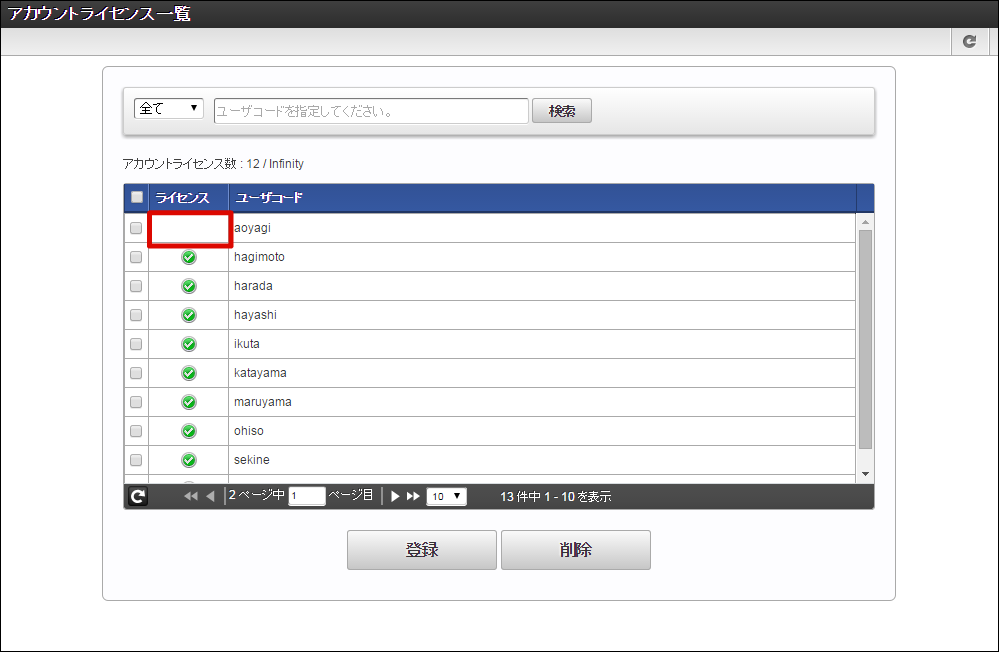Click the scrollbar down arrow
Viewport: 999px width, 652px height.
click(865, 474)
